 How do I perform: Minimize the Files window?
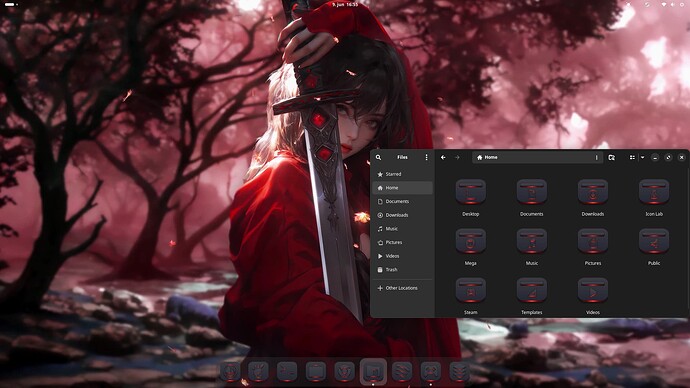point(655,157)
